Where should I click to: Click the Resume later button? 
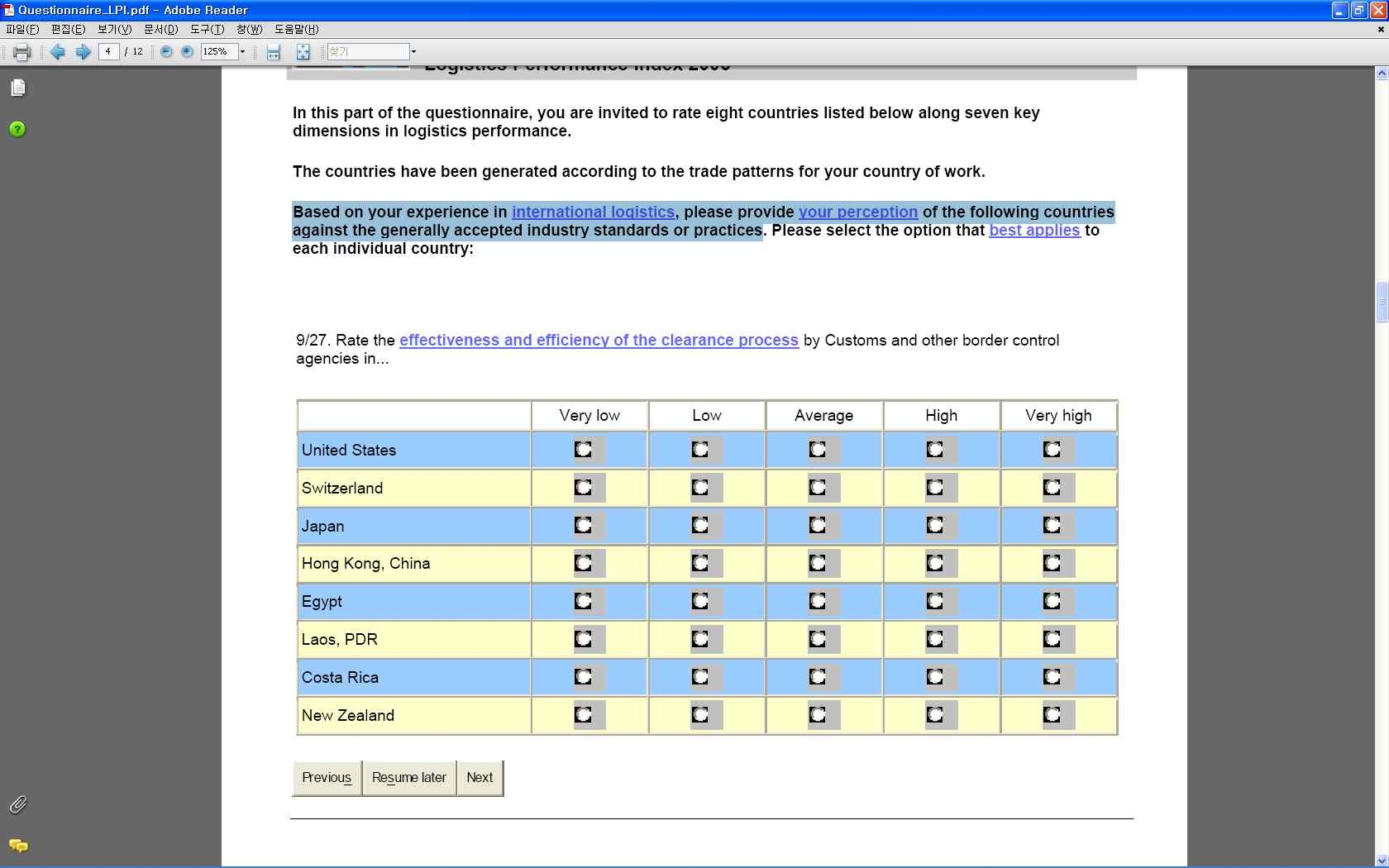pyautogui.click(x=409, y=778)
